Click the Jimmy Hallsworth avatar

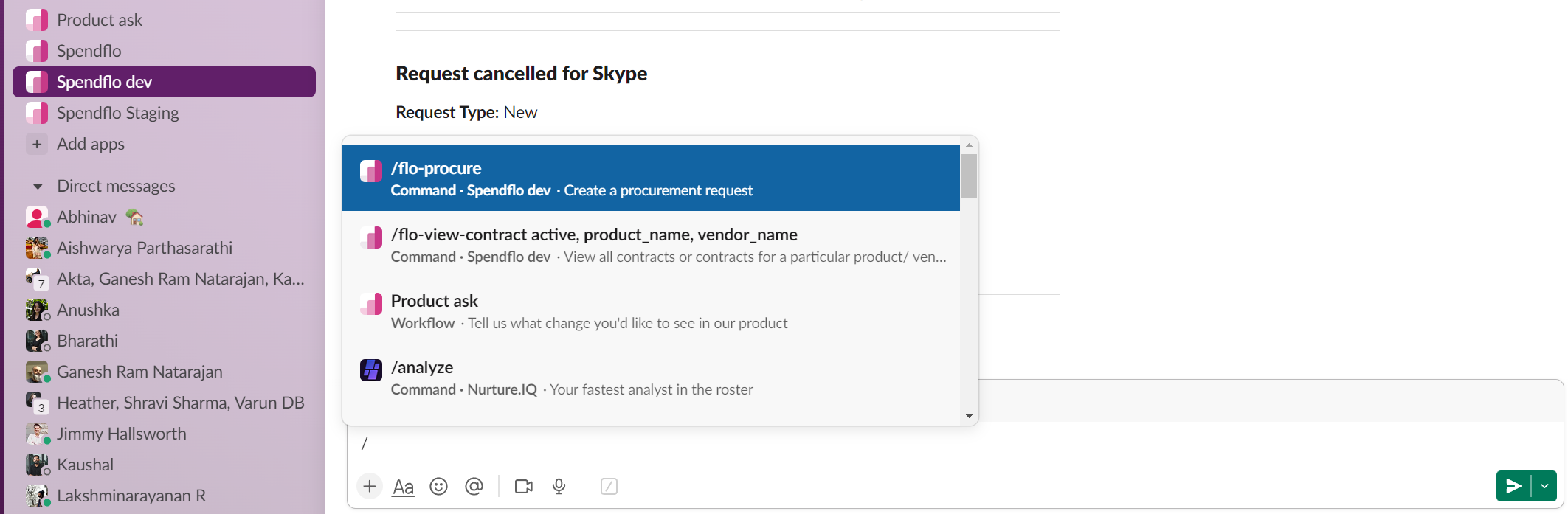[36, 434]
